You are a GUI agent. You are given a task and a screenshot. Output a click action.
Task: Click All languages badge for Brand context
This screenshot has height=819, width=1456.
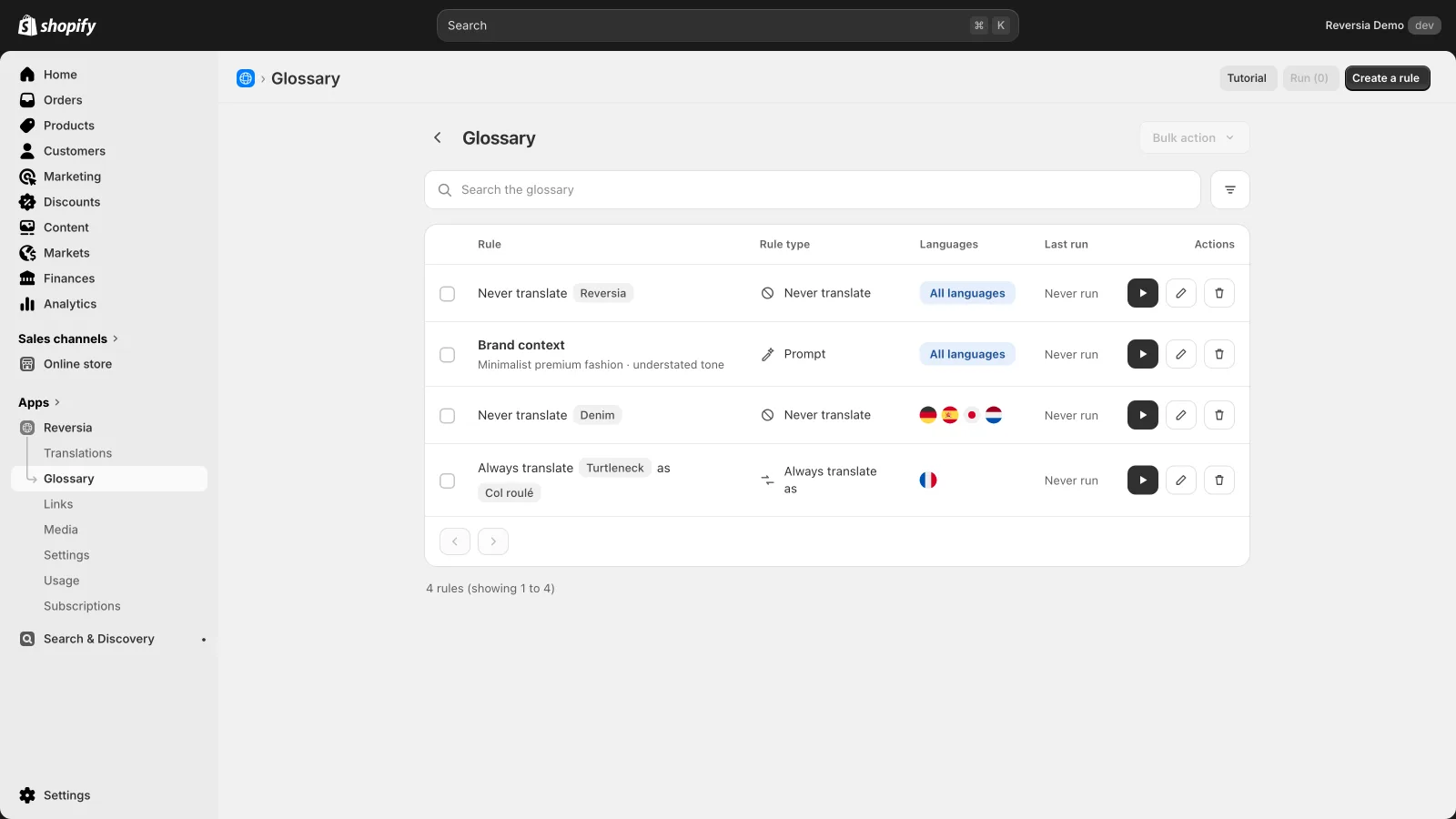tap(967, 354)
